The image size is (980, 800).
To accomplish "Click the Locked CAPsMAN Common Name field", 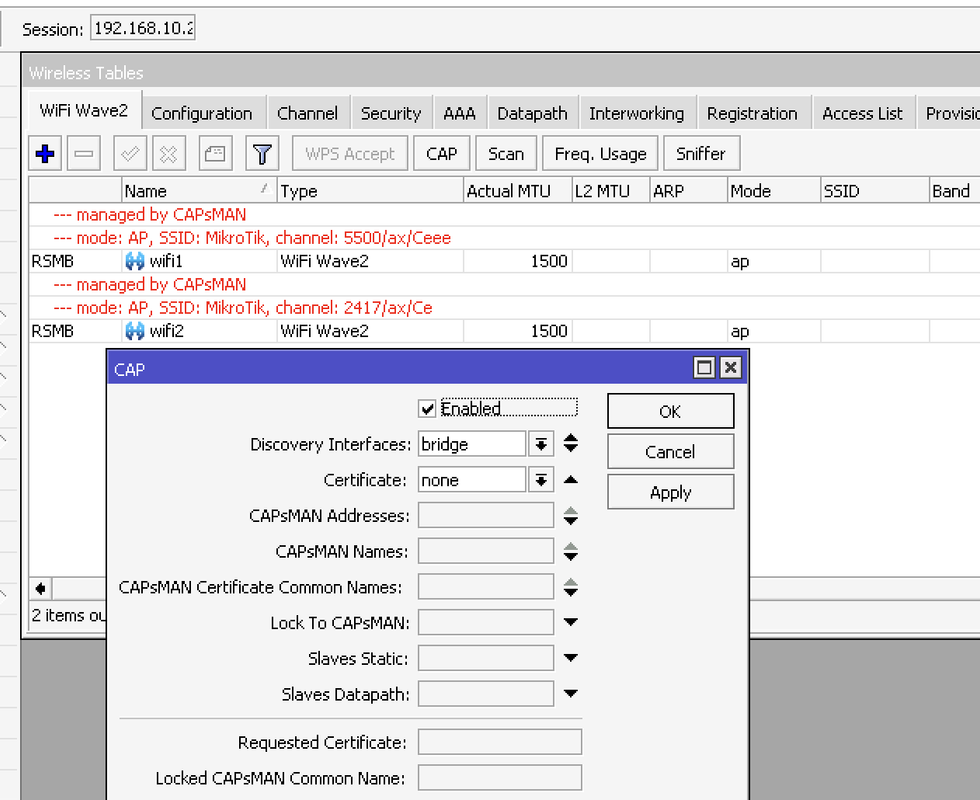I will pyautogui.click(x=500, y=778).
